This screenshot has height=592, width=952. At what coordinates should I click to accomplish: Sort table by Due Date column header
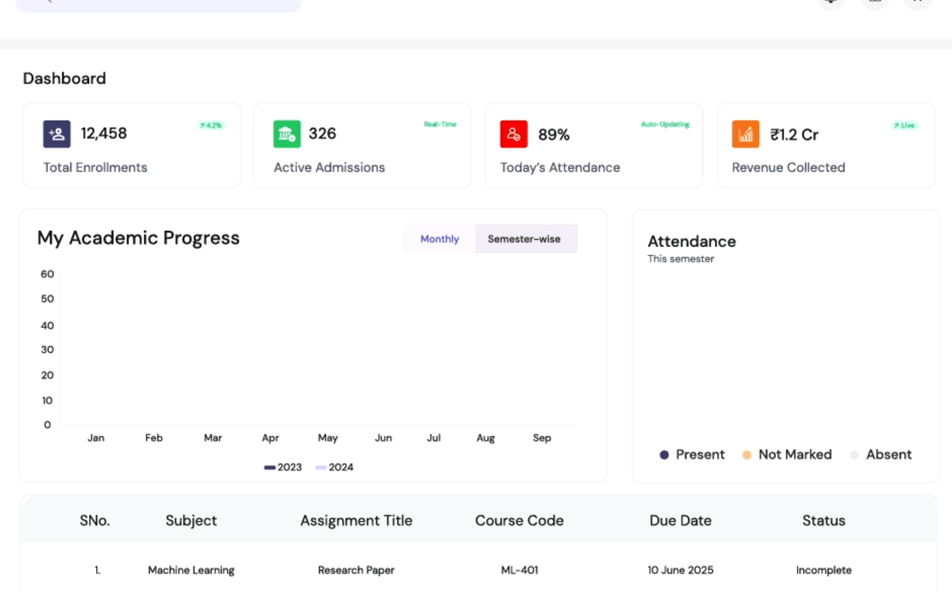click(x=680, y=521)
